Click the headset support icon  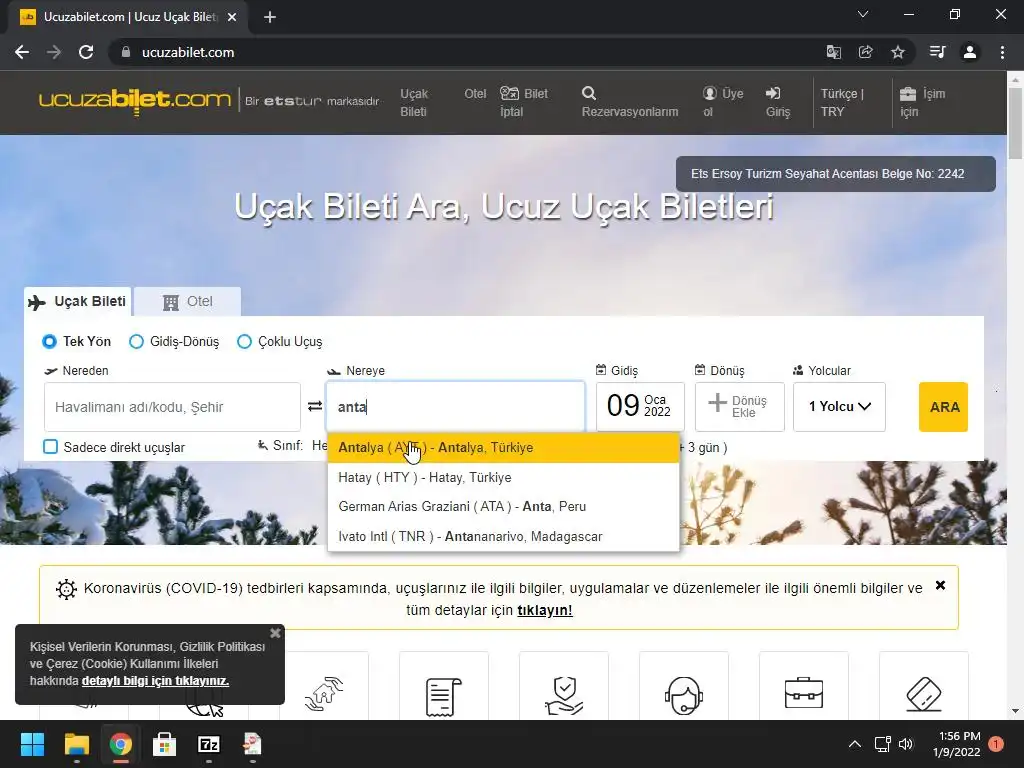pos(684,696)
